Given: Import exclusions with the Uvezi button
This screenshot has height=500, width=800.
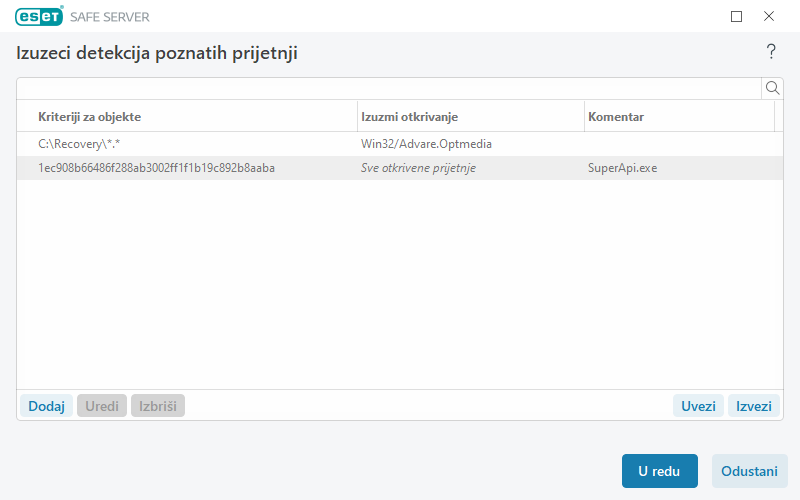Looking at the screenshot, I should click(x=698, y=406).
